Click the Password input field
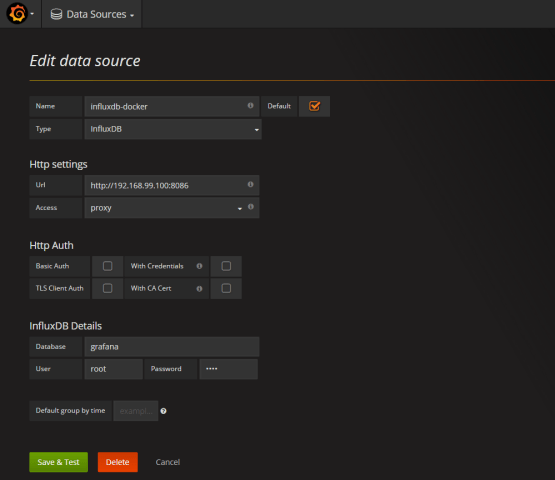 click(x=229, y=369)
